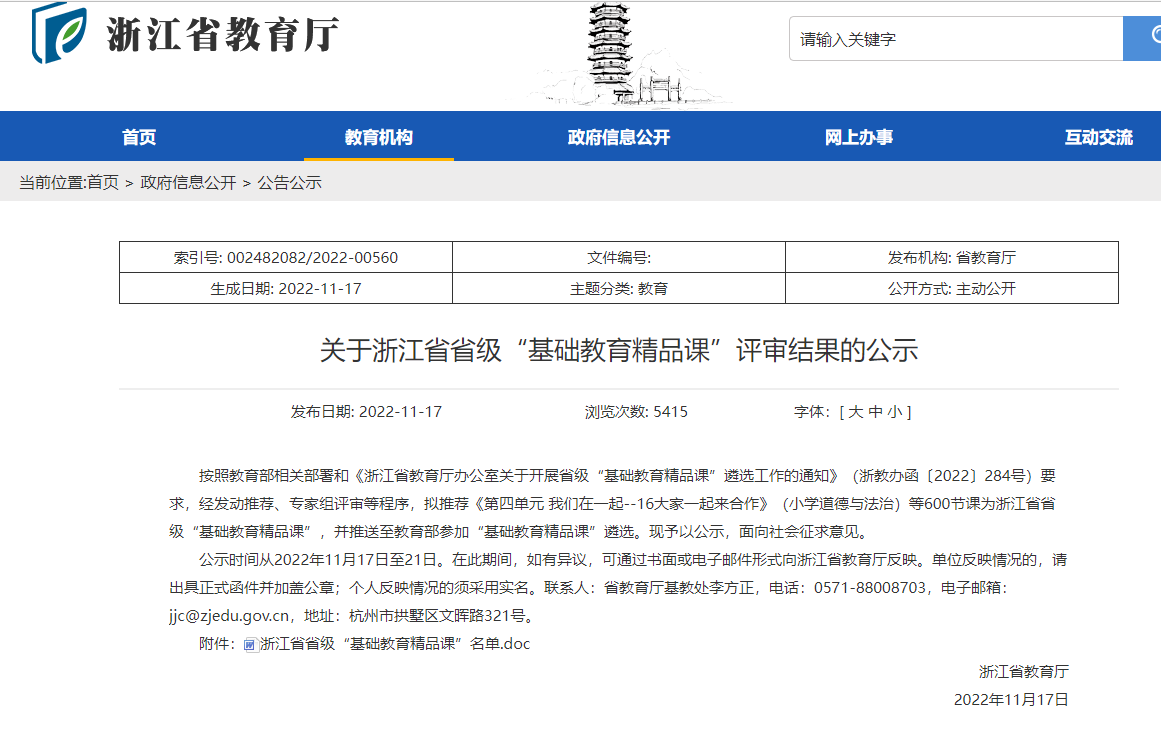Set font size to 中

(x=875, y=412)
